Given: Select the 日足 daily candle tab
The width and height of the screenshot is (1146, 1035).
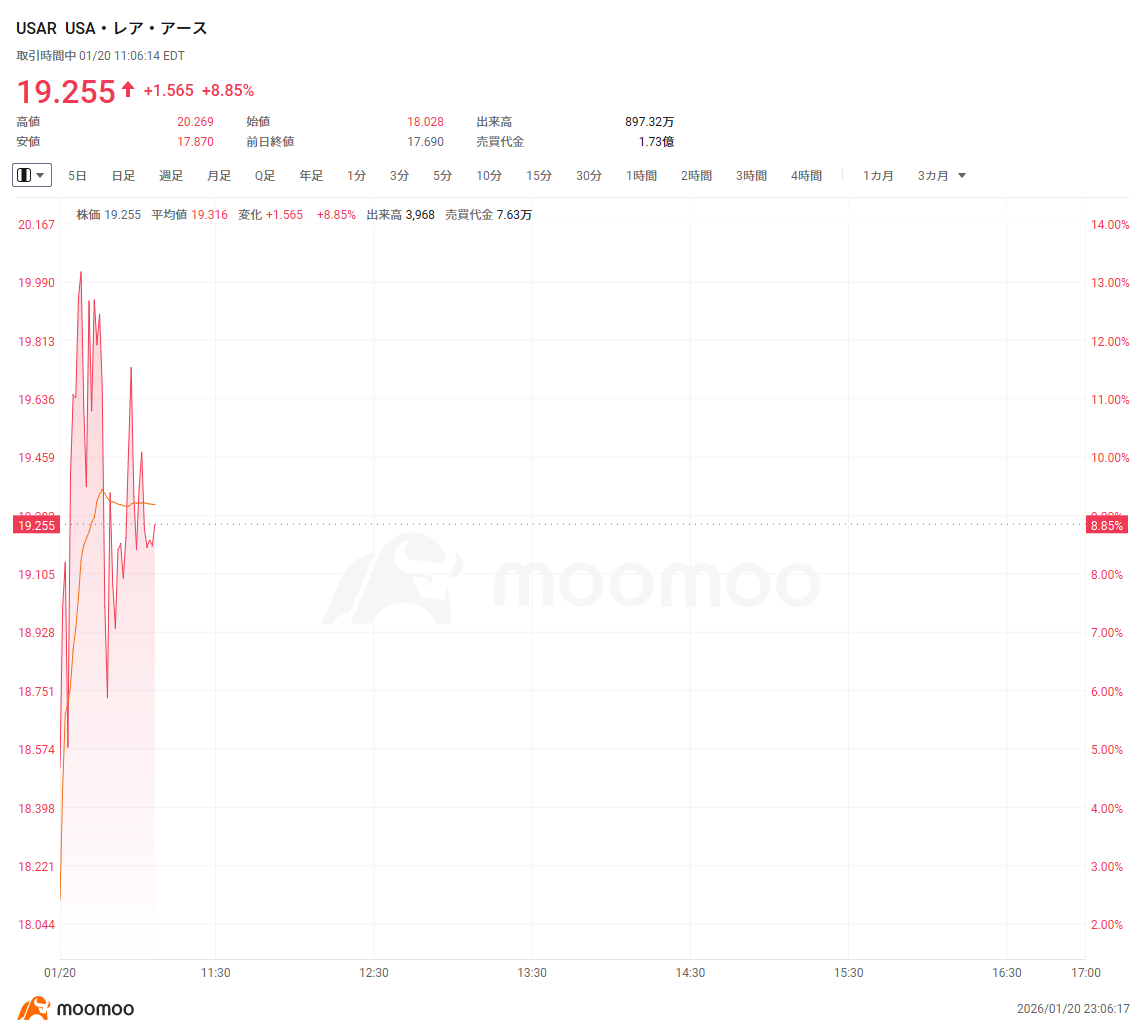Looking at the screenshot, I should tap(123, 176).
